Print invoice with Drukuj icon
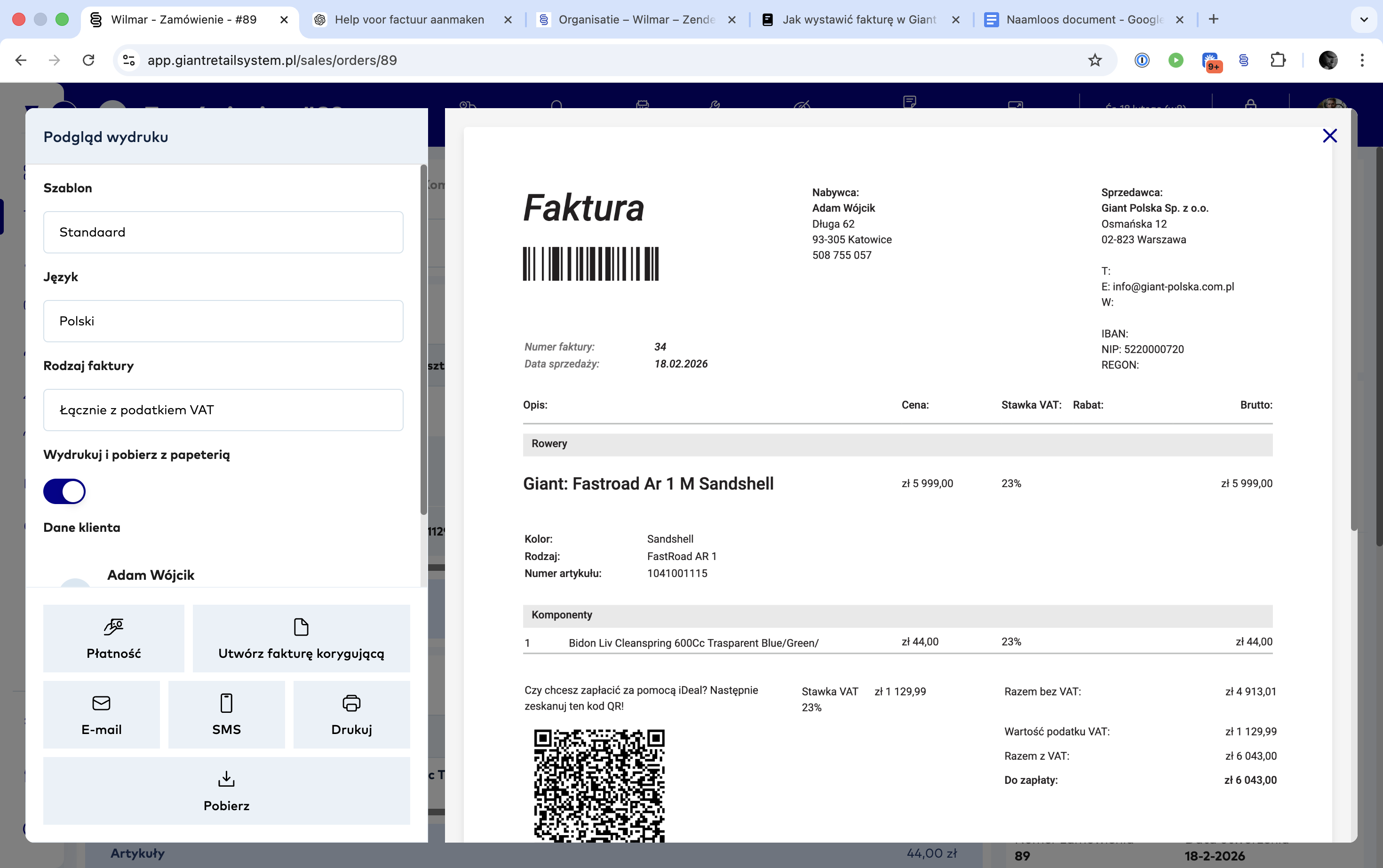The image size is (1383, 868). click(x=351, y=703)
